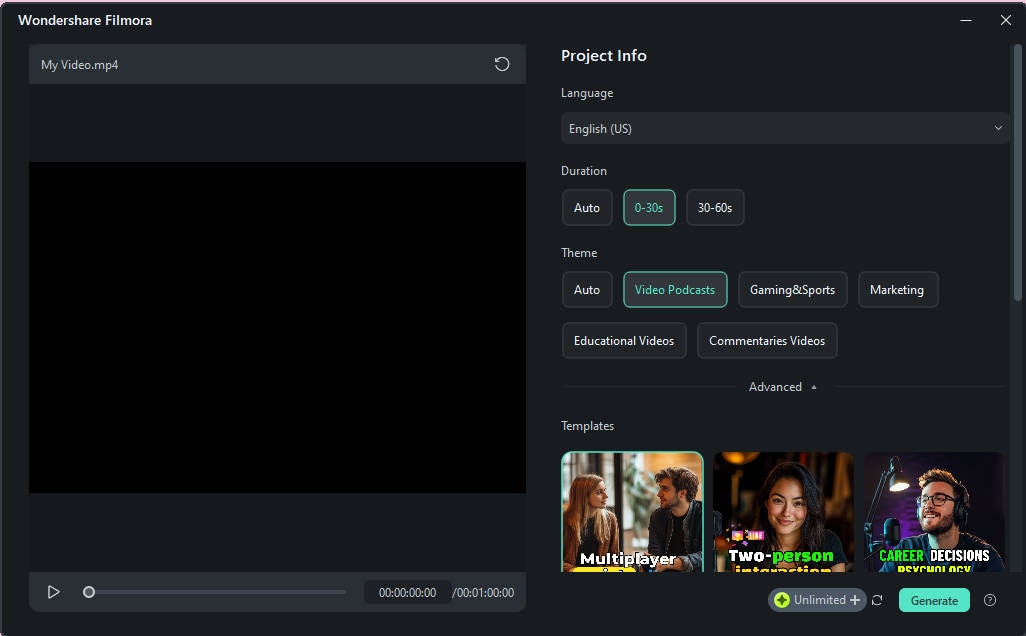The image size is (1026, 636).
Task: Click the total duration text /00:01:00:00
Action: [x=484, y=593]
